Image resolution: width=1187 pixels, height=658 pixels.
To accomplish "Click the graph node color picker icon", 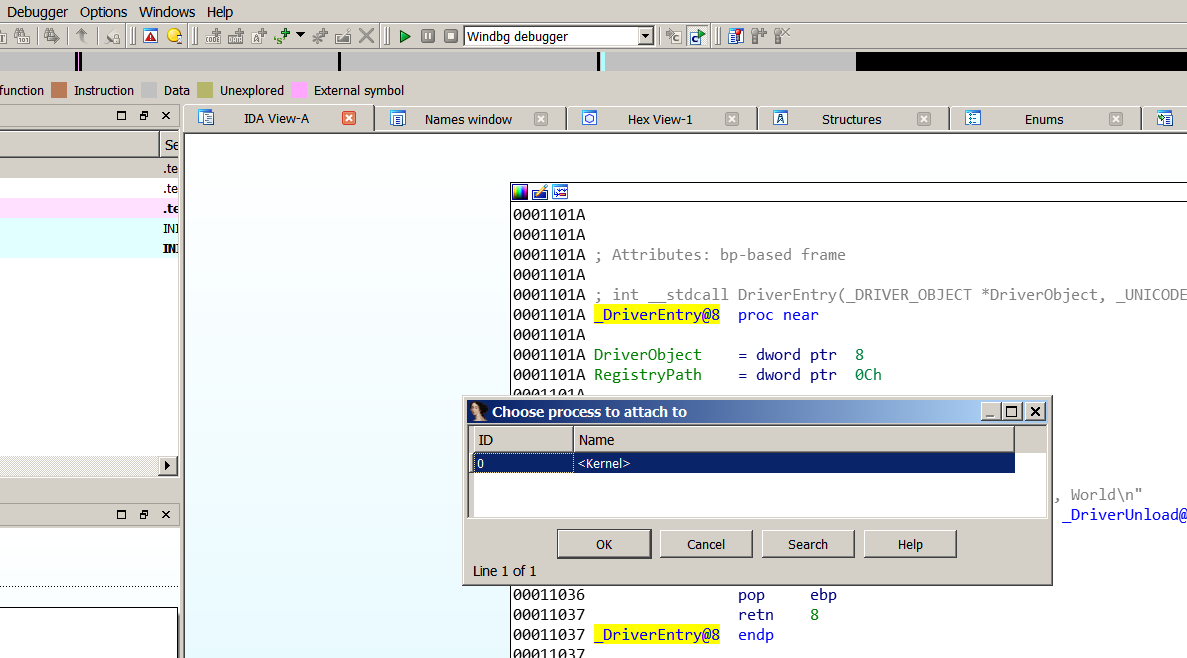I will pyautogui.click(x=520, y=192).
